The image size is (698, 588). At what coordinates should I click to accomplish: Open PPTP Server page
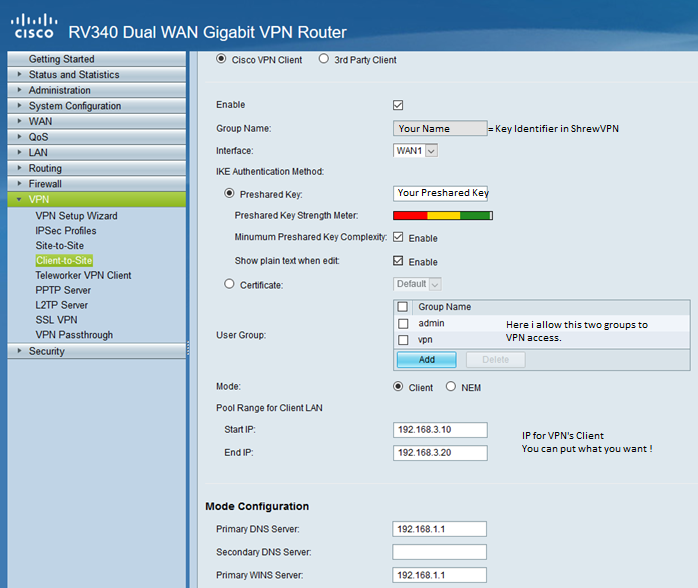63,290
